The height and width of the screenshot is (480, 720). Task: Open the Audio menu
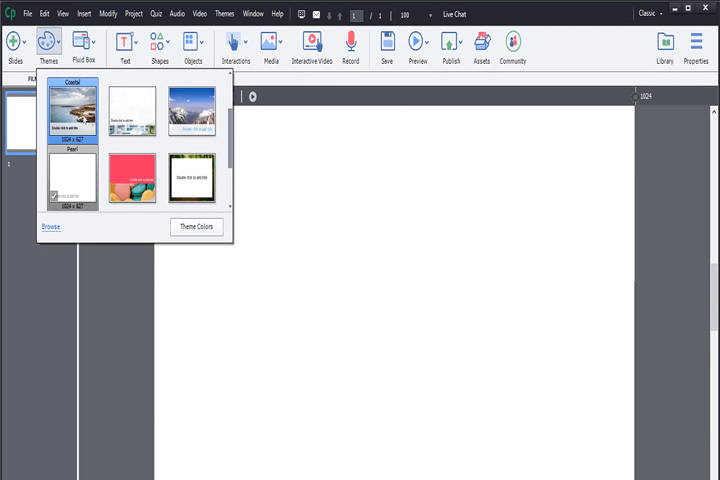(x=177, y=14)
